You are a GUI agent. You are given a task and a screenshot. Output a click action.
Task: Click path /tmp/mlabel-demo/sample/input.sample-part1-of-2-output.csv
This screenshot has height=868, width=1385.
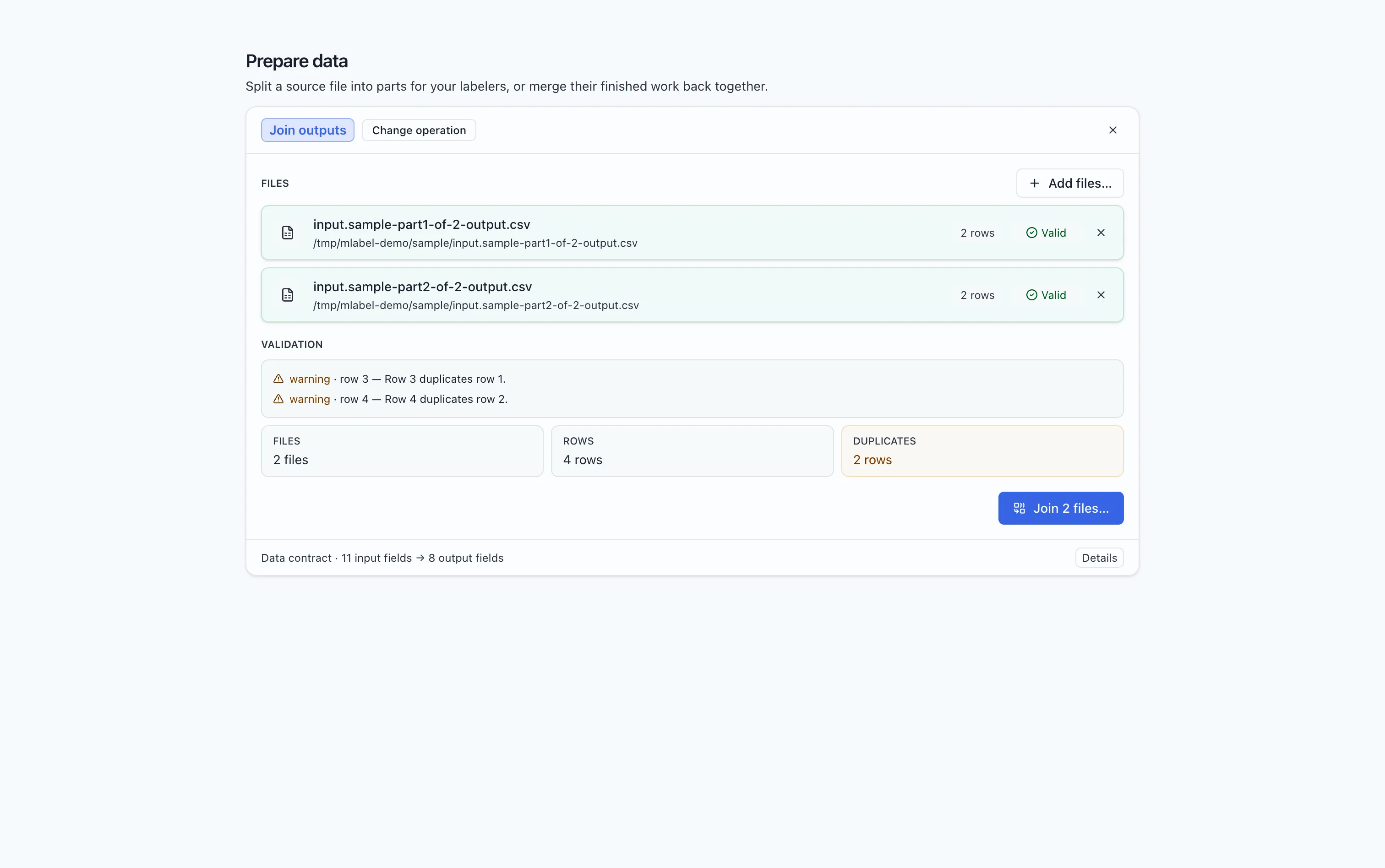click(x=475, y=244)
